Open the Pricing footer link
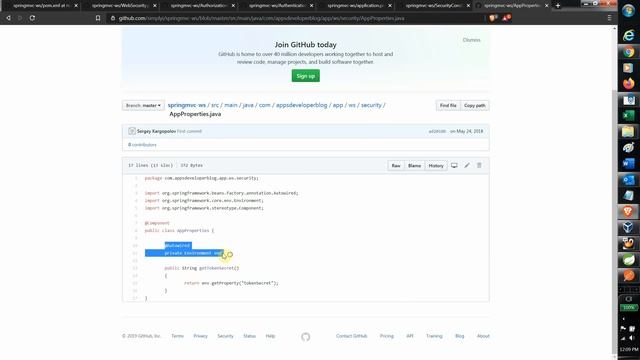640x360 pixels. (x=387, y=336)
